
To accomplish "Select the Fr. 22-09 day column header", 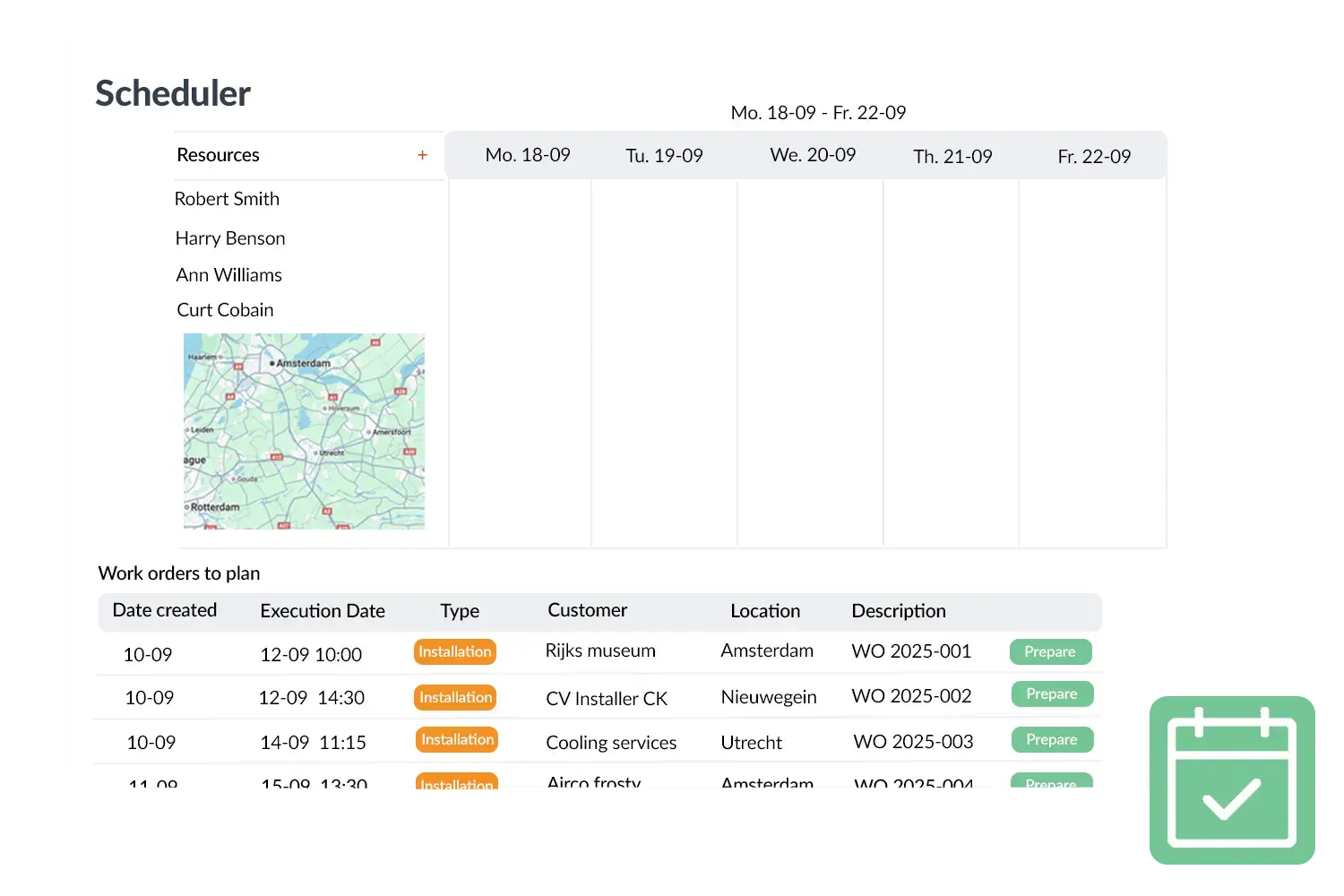I will pos(1094,157).
